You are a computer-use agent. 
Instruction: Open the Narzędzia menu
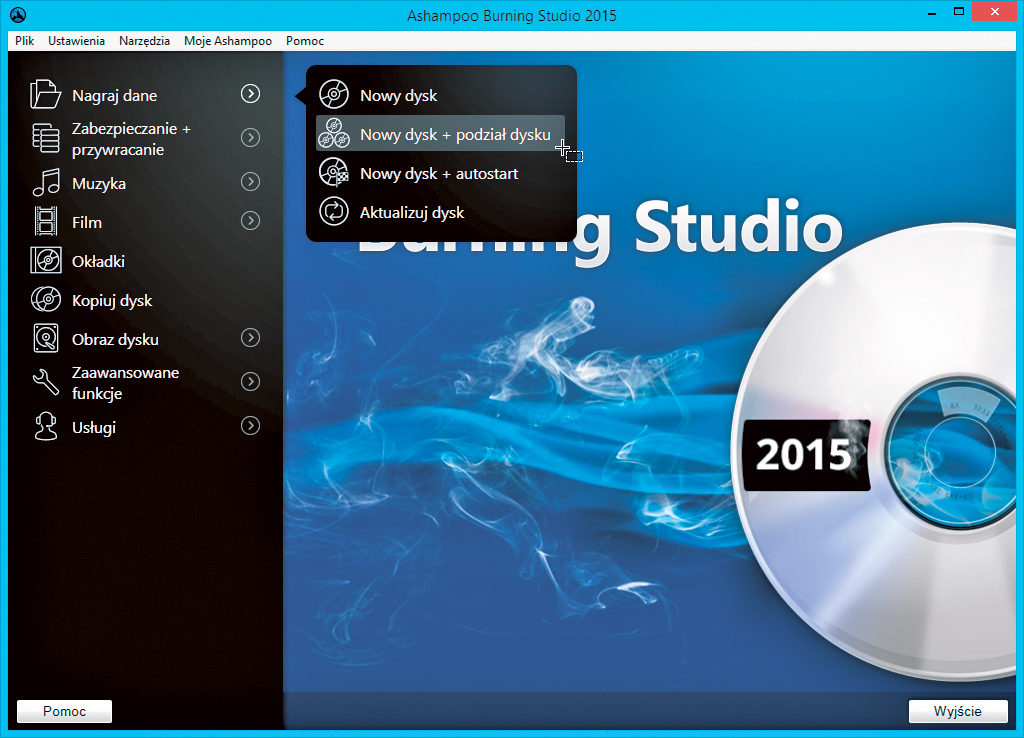[144, 41]
